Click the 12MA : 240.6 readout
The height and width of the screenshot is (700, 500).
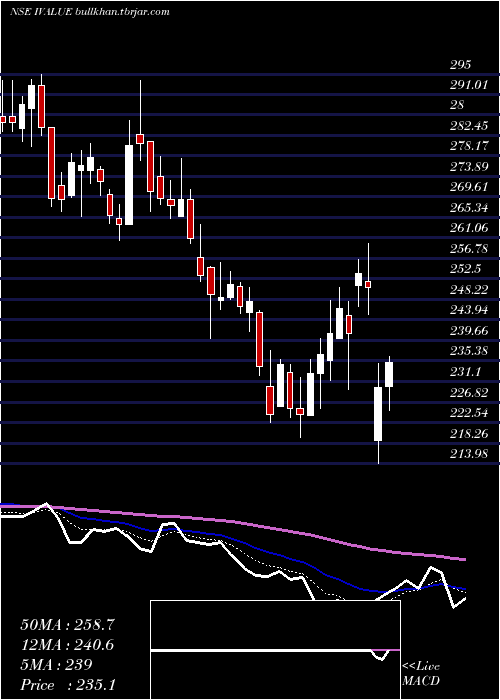[67, 645]
